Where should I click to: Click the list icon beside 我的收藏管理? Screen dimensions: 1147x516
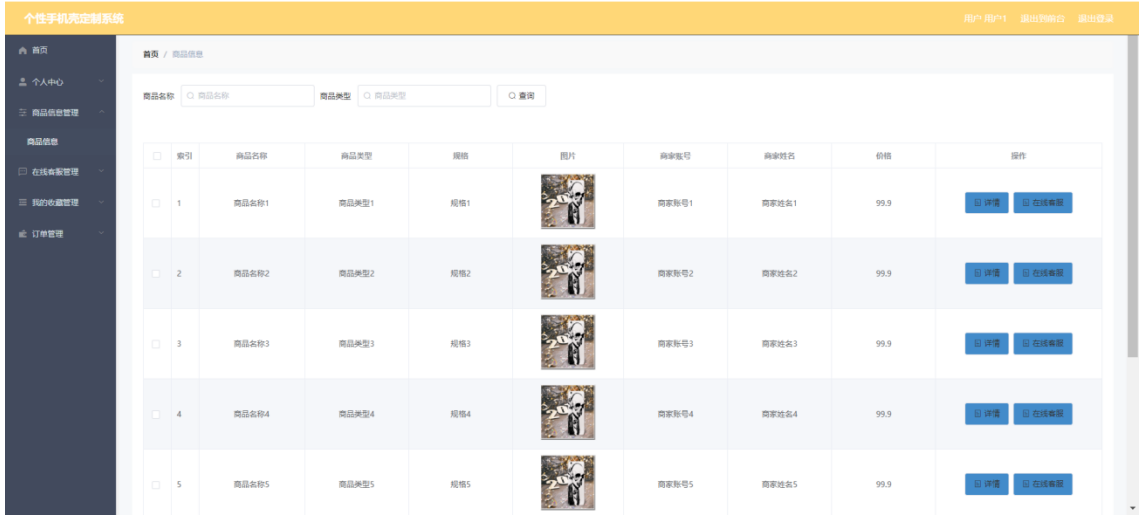23,203
